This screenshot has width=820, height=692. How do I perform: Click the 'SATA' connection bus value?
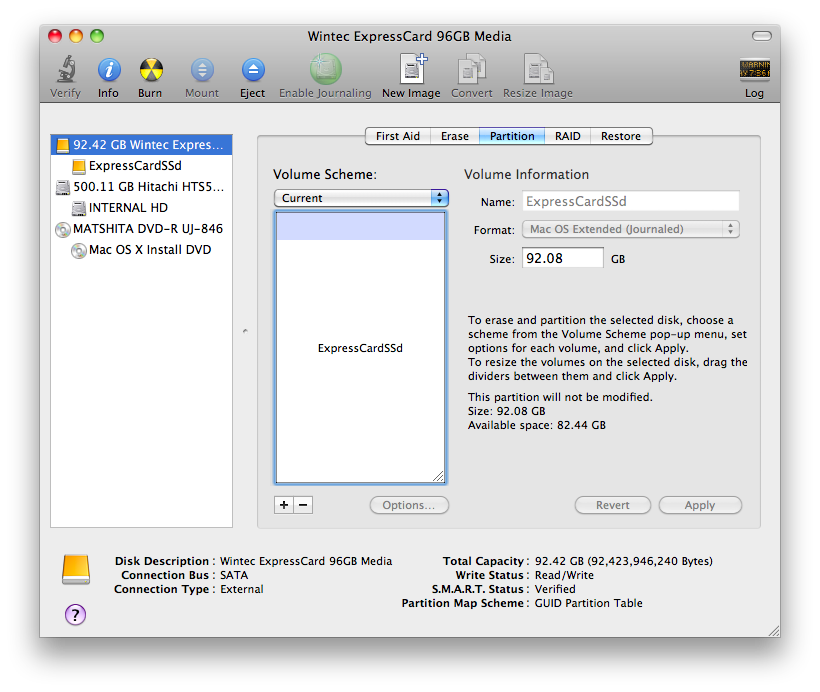(x=234, y=575)
